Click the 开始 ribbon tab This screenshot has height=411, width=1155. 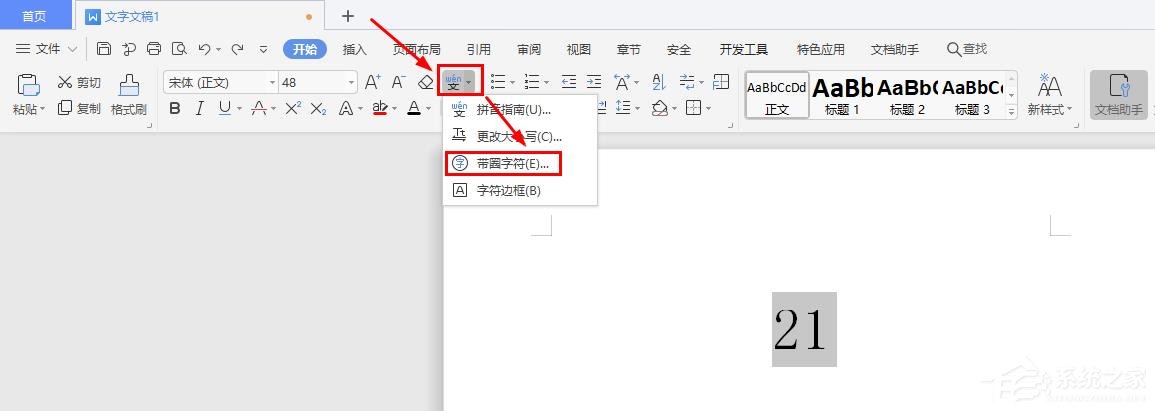pyautogui.click(x=305, y=49)
